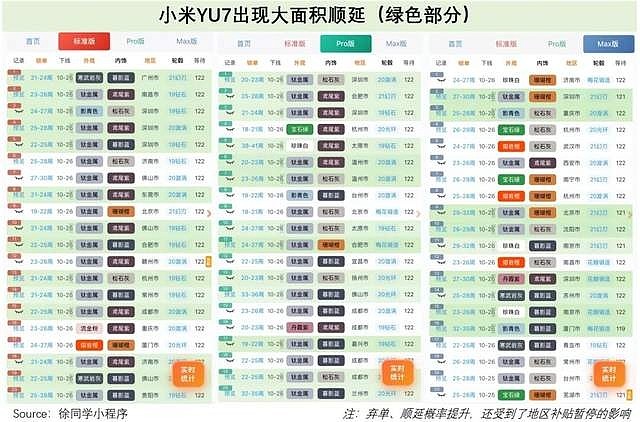Click wheel link in left panel 南昌市 row

pyautogui.click(x=178, y=94)
